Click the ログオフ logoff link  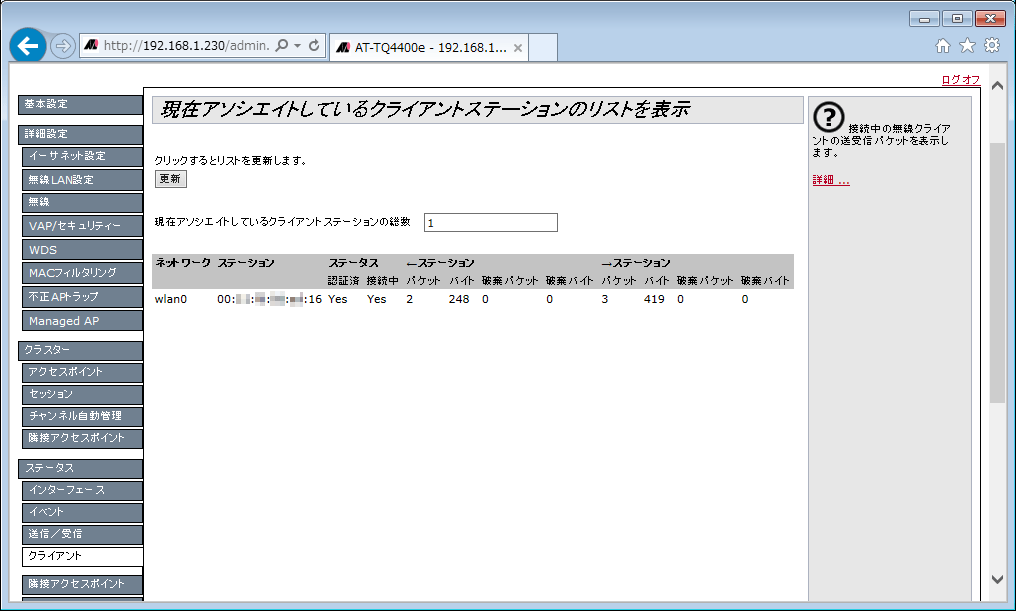960,80
